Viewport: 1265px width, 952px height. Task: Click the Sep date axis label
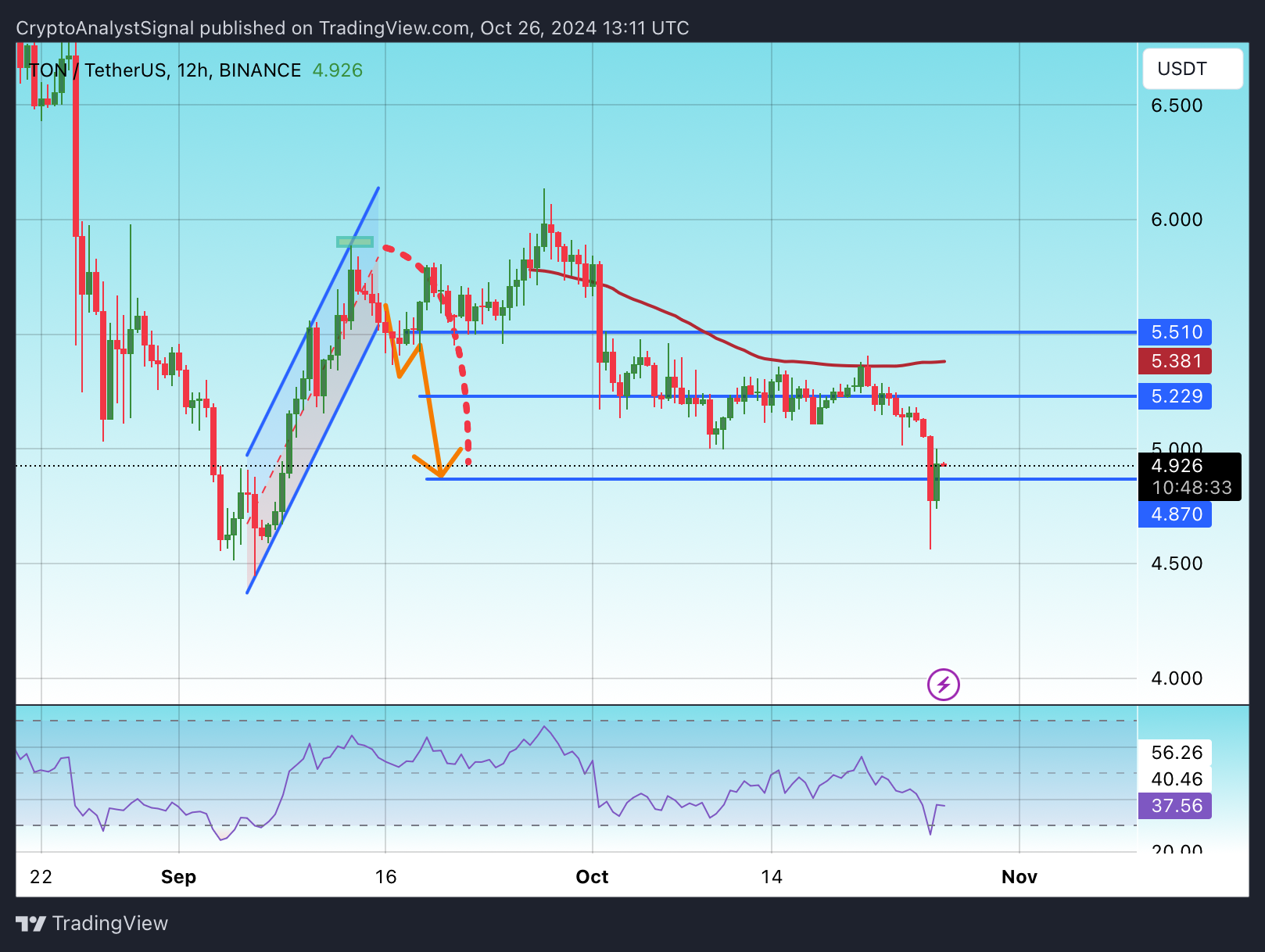point(178,877)
